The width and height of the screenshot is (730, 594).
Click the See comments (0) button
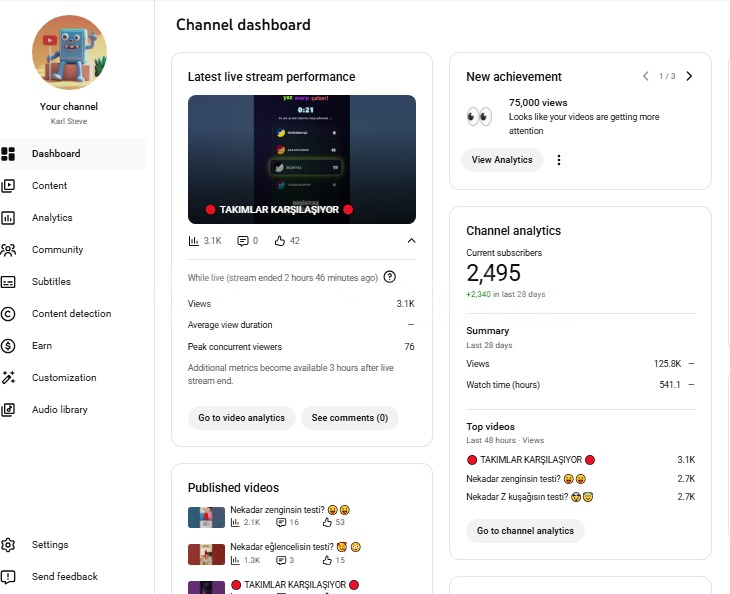click(349, 418)
